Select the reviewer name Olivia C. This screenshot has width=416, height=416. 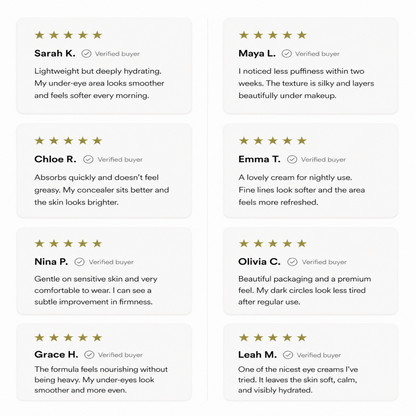coord(259,262)
